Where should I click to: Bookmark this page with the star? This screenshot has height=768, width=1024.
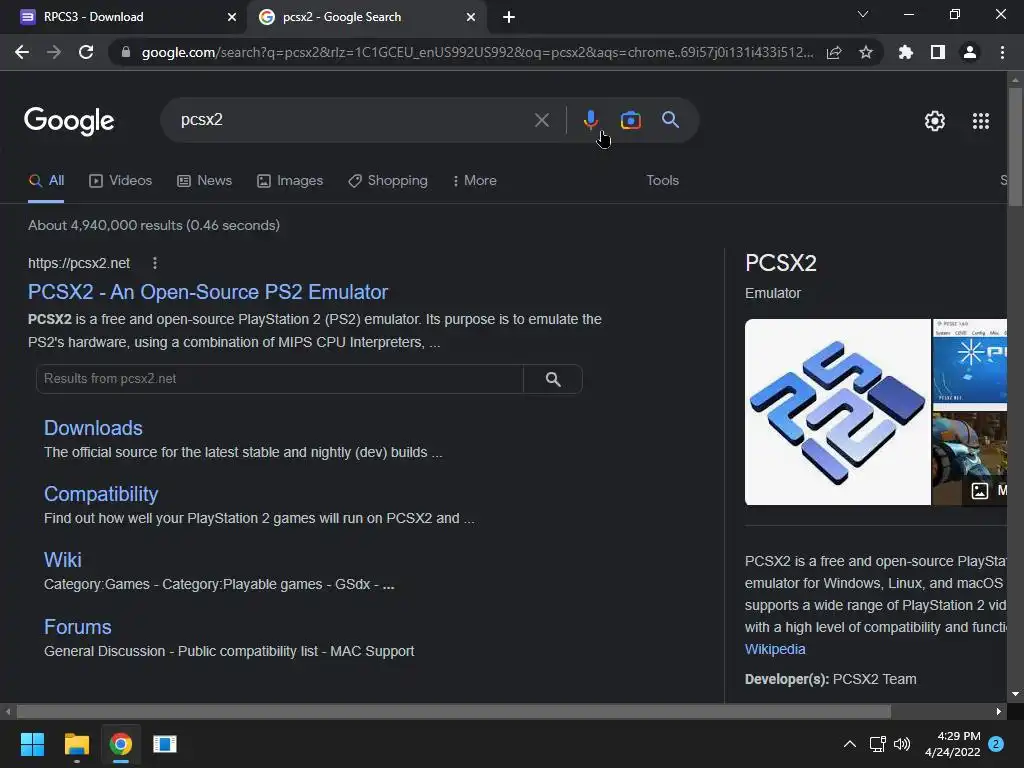pos(865,52)
